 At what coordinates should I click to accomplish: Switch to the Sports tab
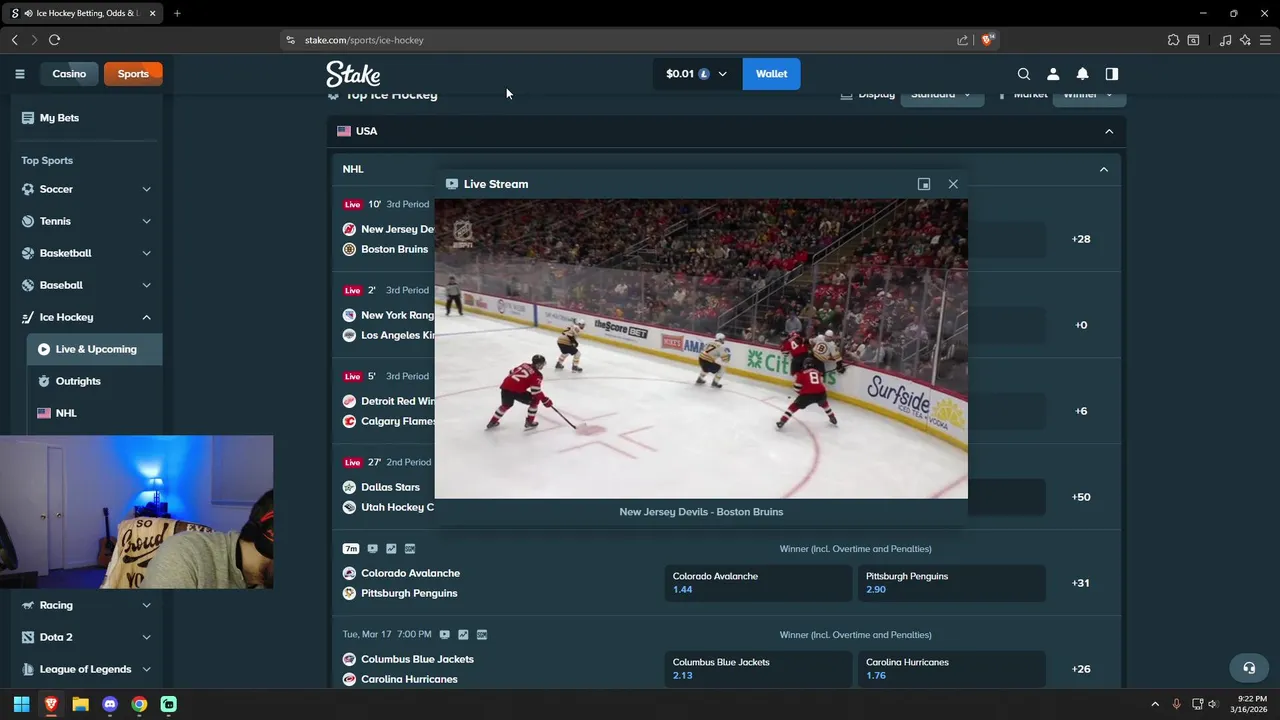tap(133, 74)
